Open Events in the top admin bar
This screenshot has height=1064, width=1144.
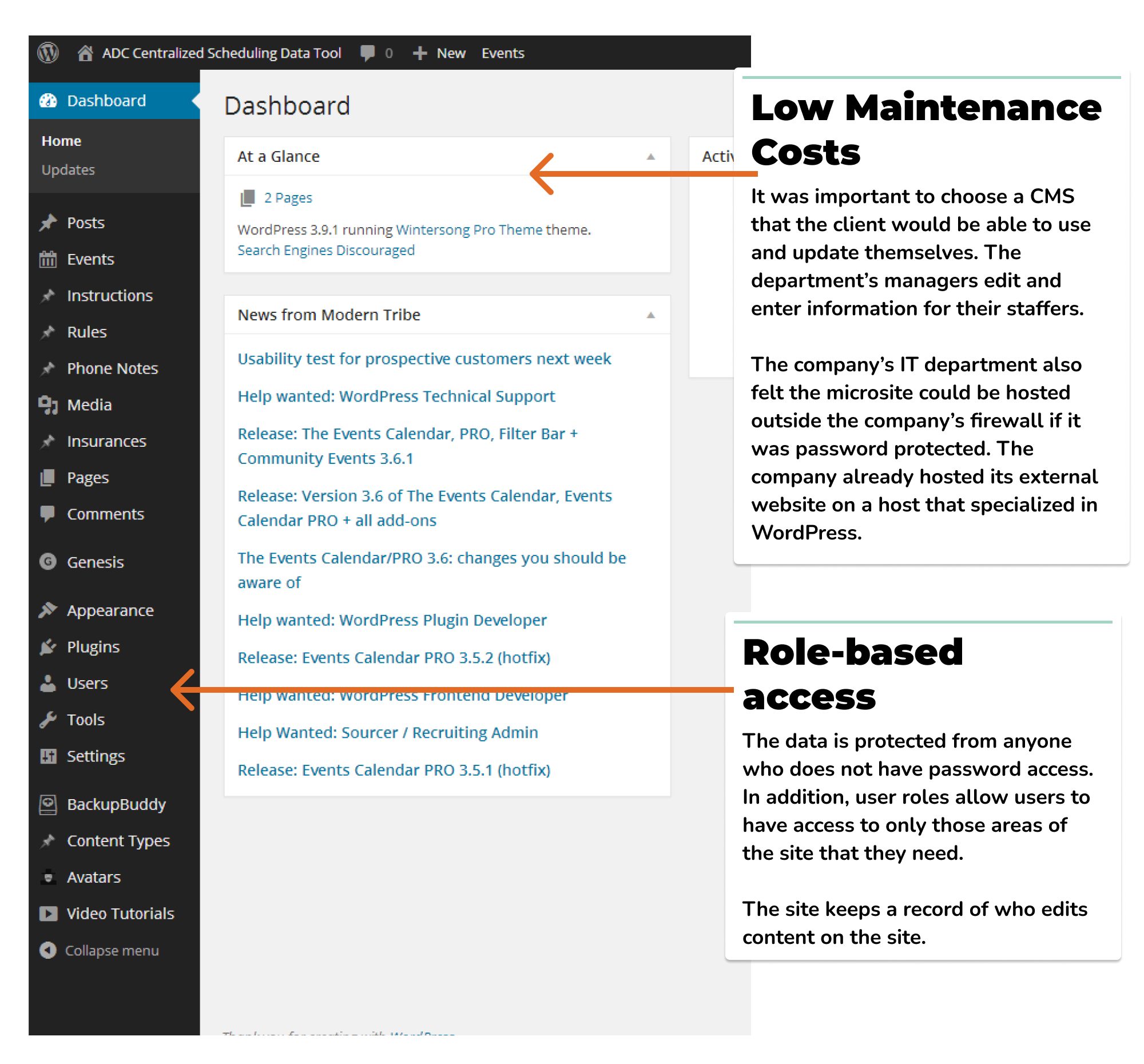[503, 54]
